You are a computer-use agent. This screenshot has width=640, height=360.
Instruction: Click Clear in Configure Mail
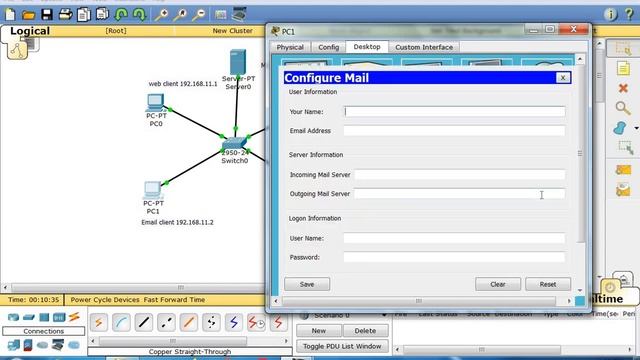[498, 284]
